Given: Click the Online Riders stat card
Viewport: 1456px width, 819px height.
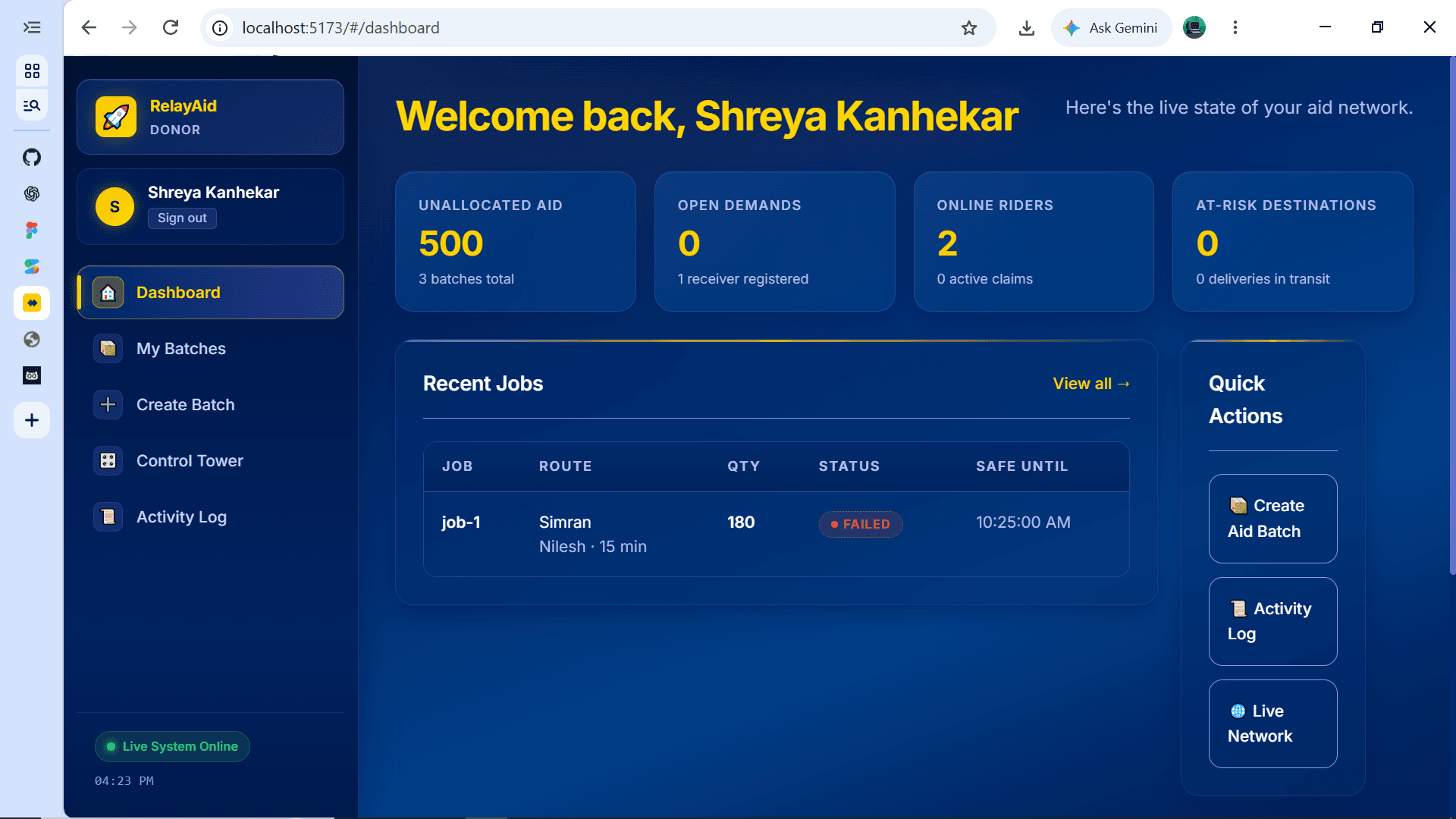Looking at the screenshot, I should pos(1034,241).
